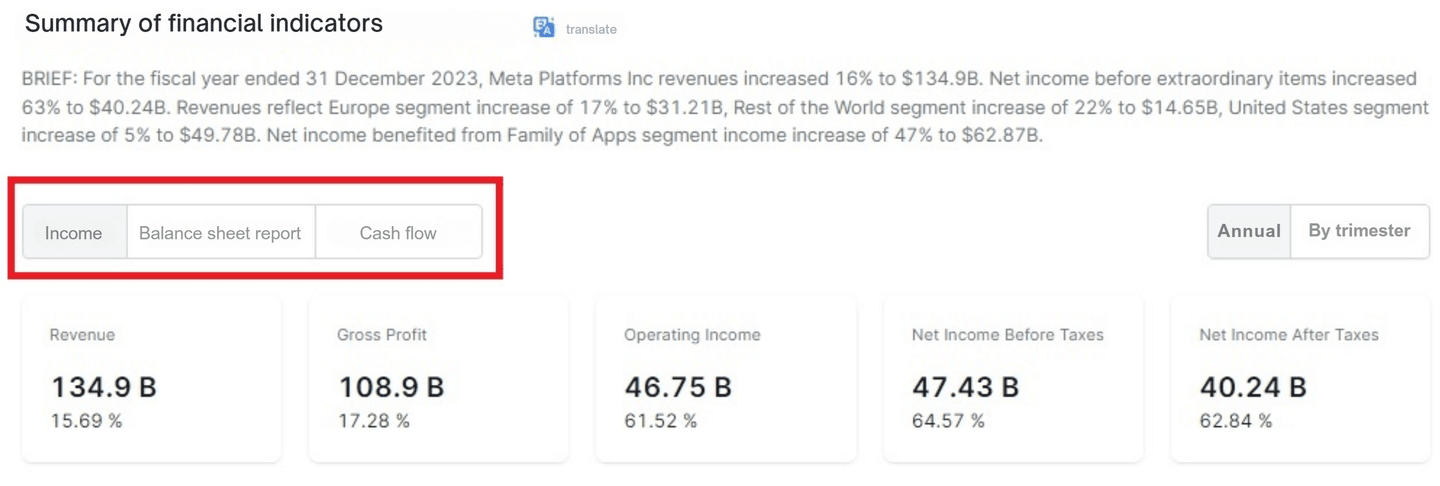Select the 108.9 B gross profit value
This screenshot has height=486, width=1440.
[391, 387]
